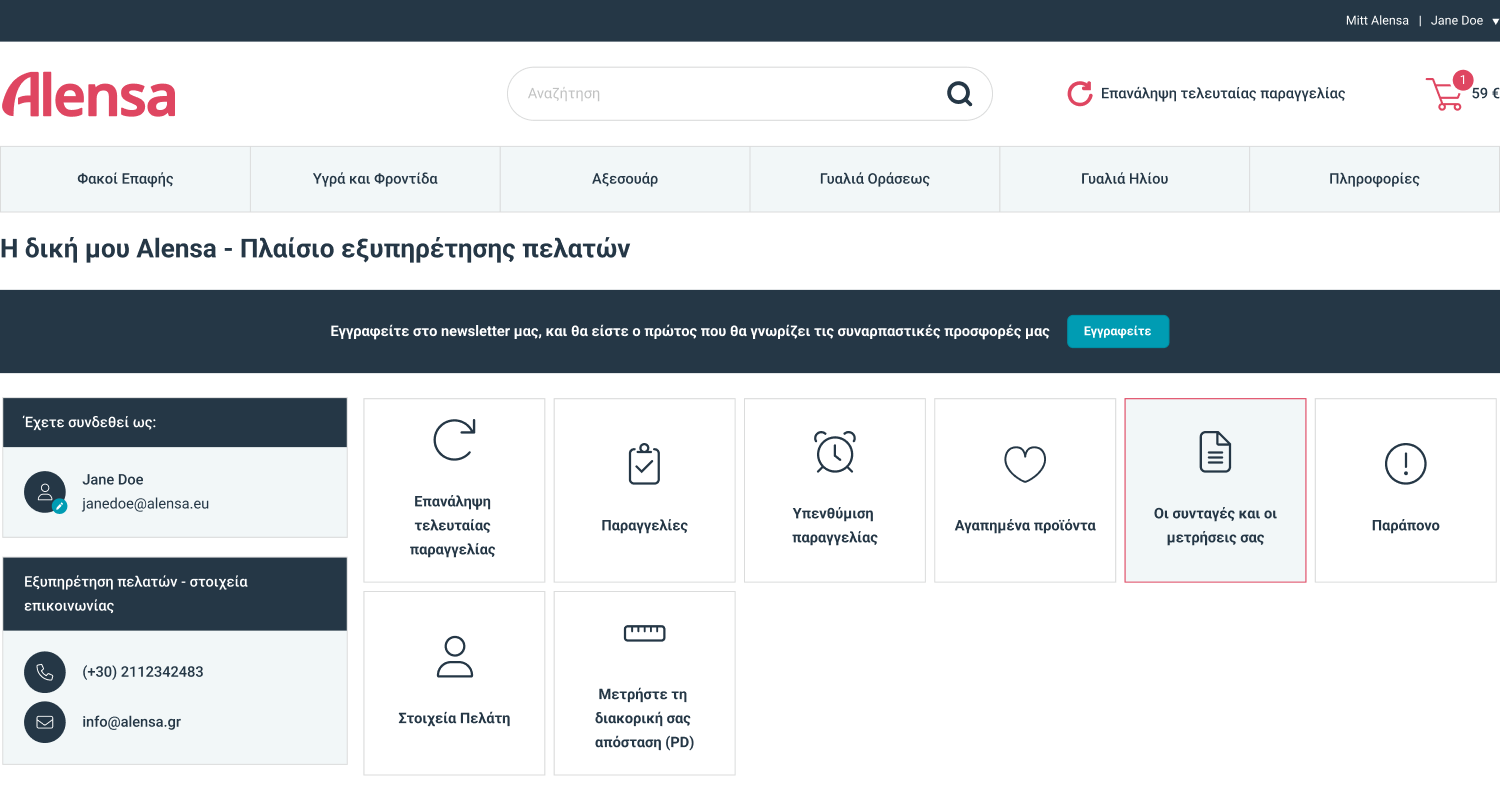Click Επανάληψη τελευταίας παραγγελίας header link
The image size is (1500, 797).
(x=1223, y=94)
